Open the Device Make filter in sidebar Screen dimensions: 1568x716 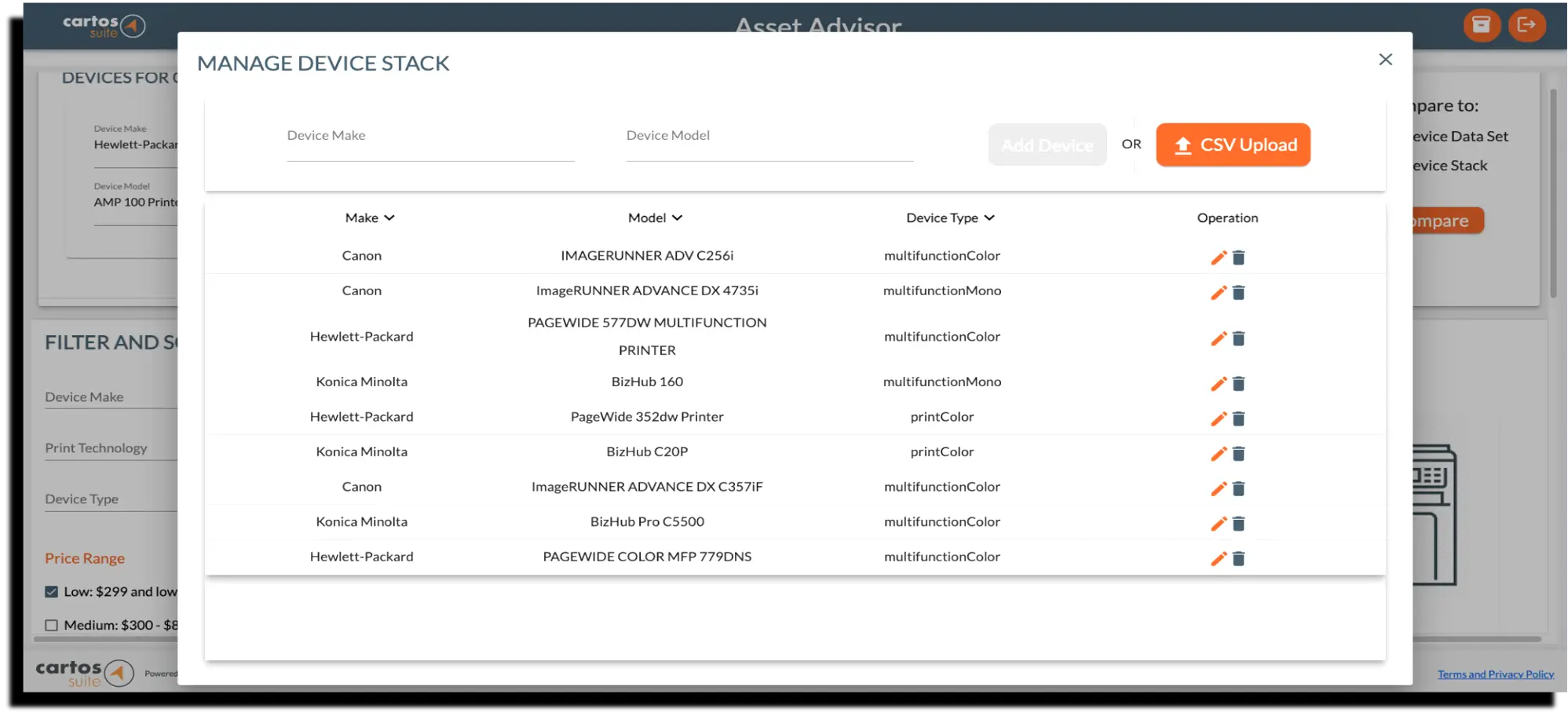click(111, 396)
